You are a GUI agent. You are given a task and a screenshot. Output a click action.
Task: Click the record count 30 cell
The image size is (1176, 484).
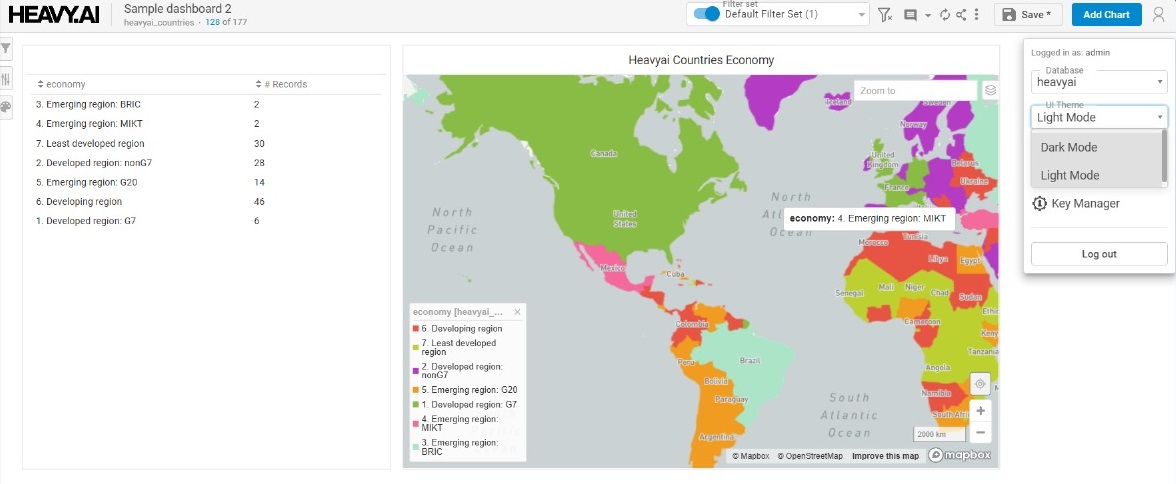[x=259, y=143]
